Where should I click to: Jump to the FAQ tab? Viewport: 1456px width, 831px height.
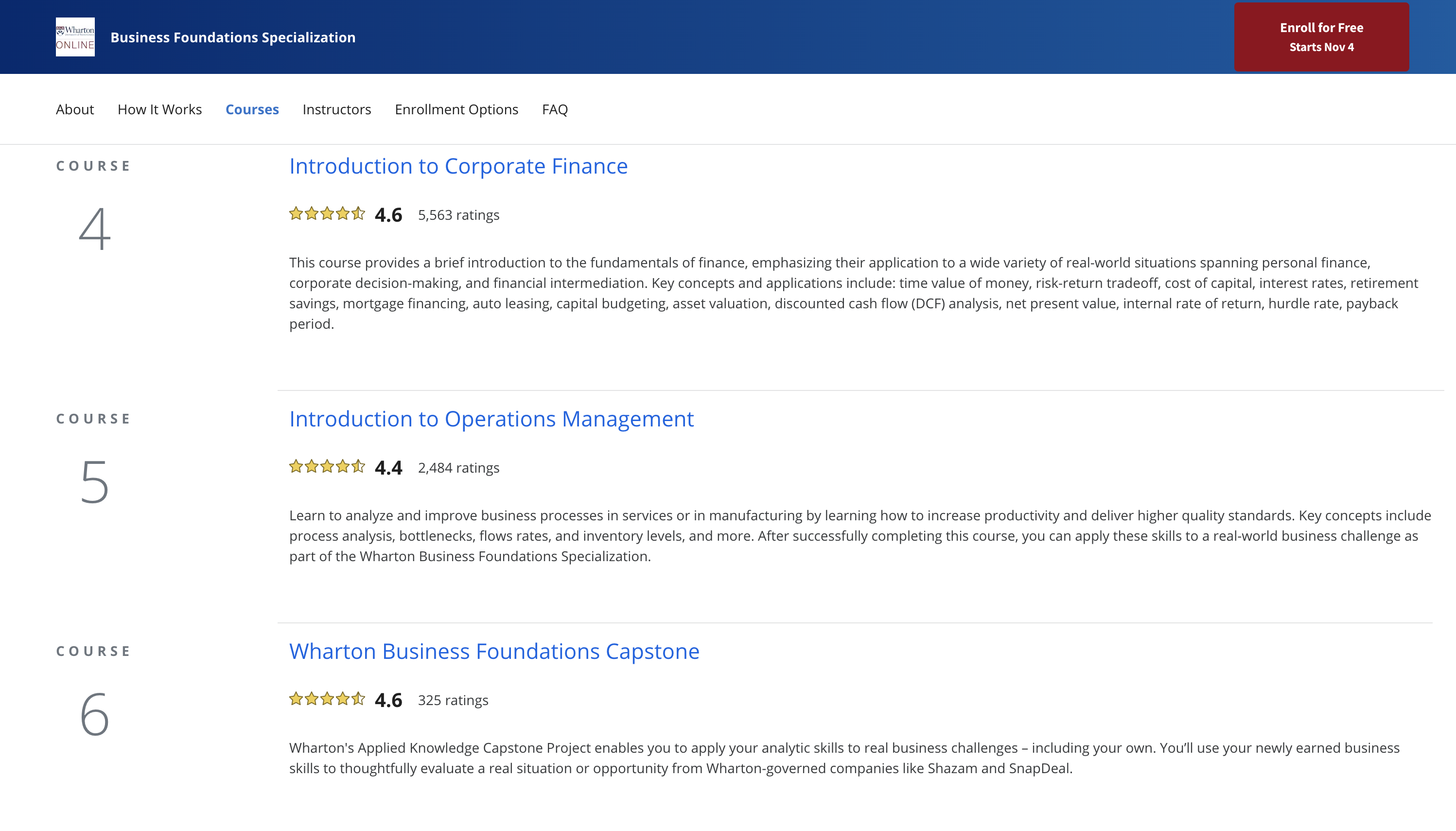tap(555, 109)
